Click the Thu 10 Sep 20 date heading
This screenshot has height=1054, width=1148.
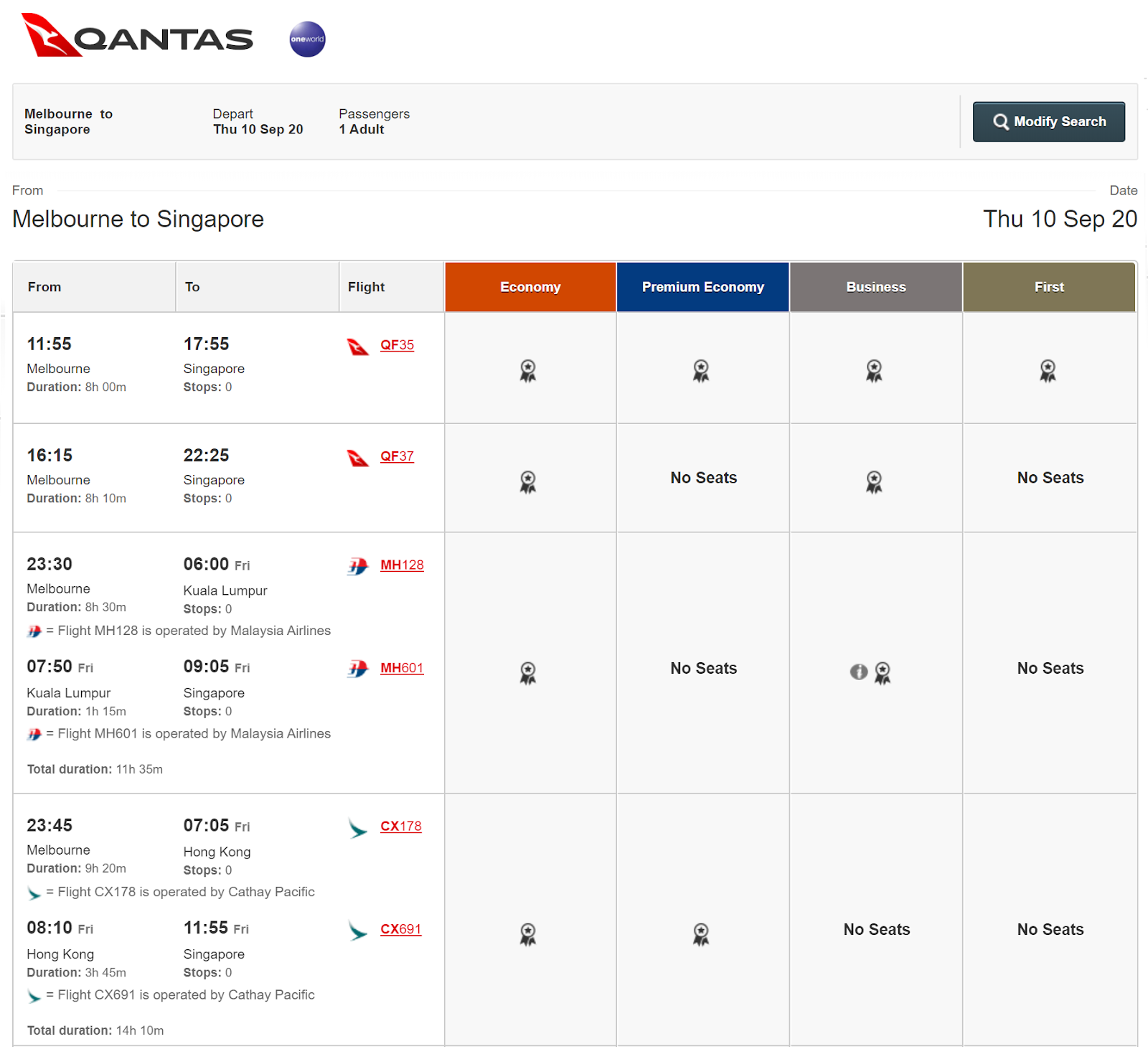(1060, 219)
